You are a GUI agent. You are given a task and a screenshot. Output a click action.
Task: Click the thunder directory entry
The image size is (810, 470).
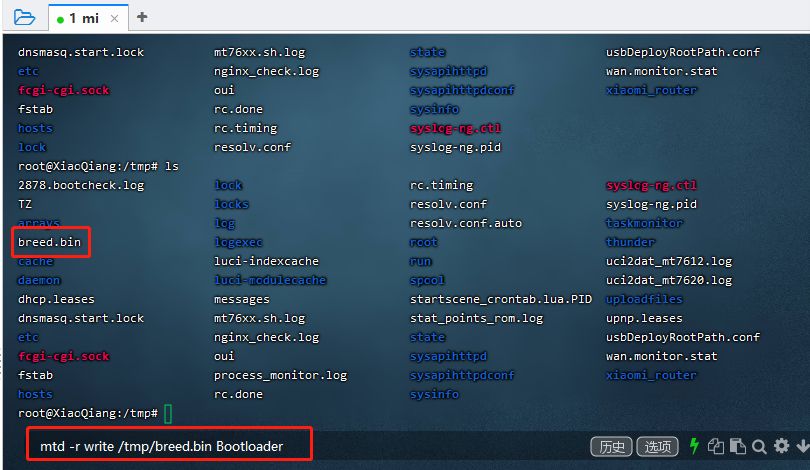(x=630, y=242)
